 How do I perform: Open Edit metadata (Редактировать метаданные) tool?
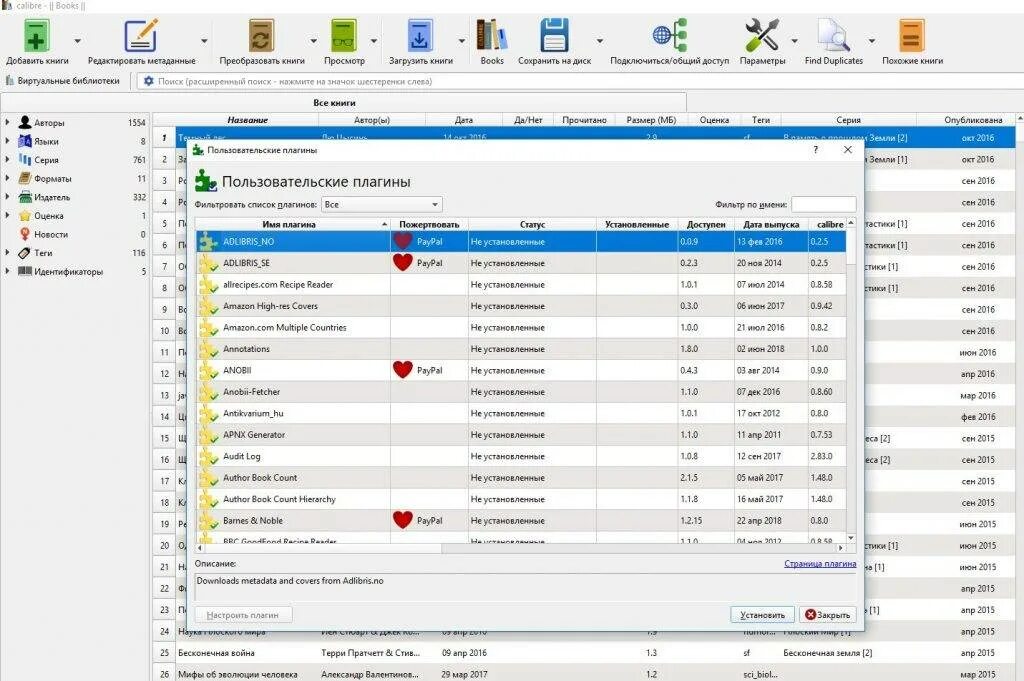[x=141, y=35]
